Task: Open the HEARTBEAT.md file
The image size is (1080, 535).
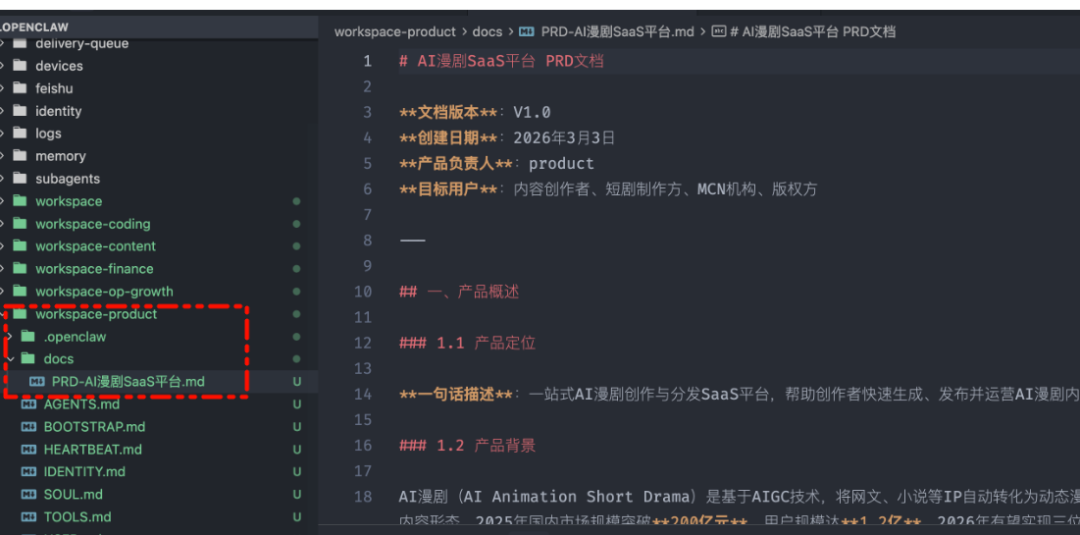Action: pyautogui.click(x=92, y=449)
